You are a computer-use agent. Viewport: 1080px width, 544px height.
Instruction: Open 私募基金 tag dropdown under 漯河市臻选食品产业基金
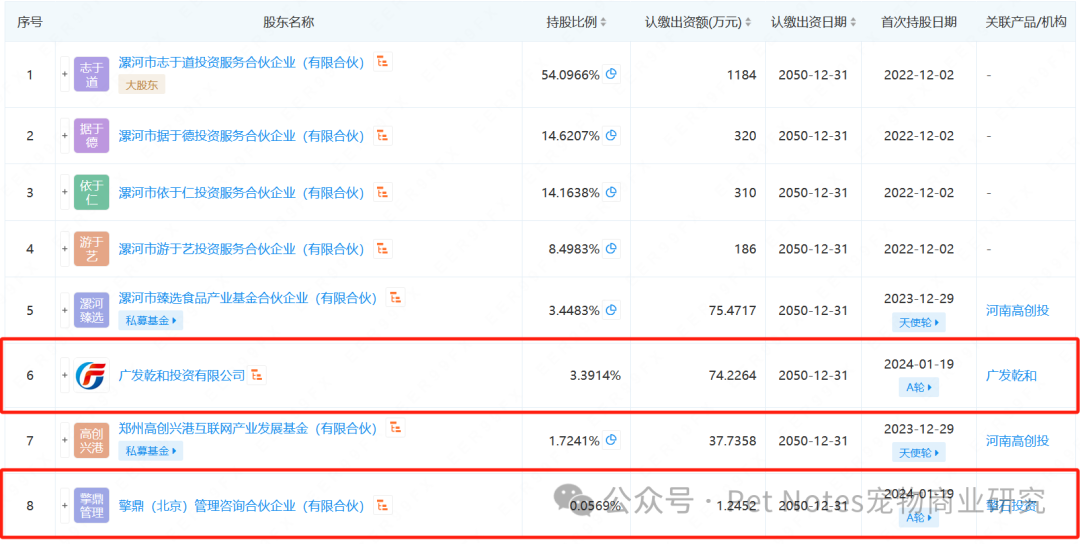151,320
